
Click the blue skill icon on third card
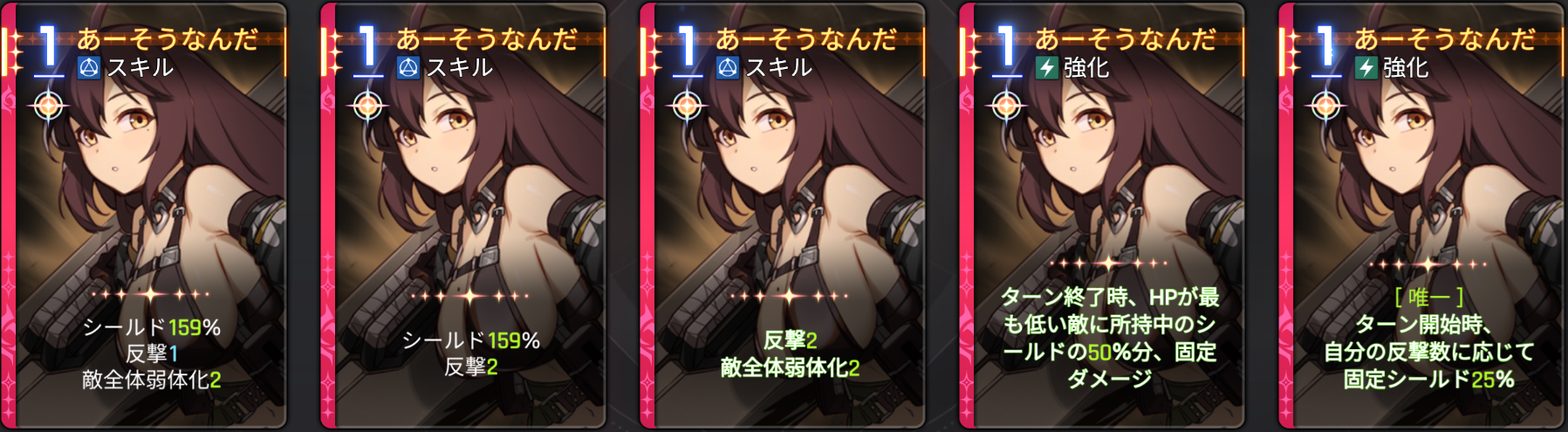click(x=728, y=67)
